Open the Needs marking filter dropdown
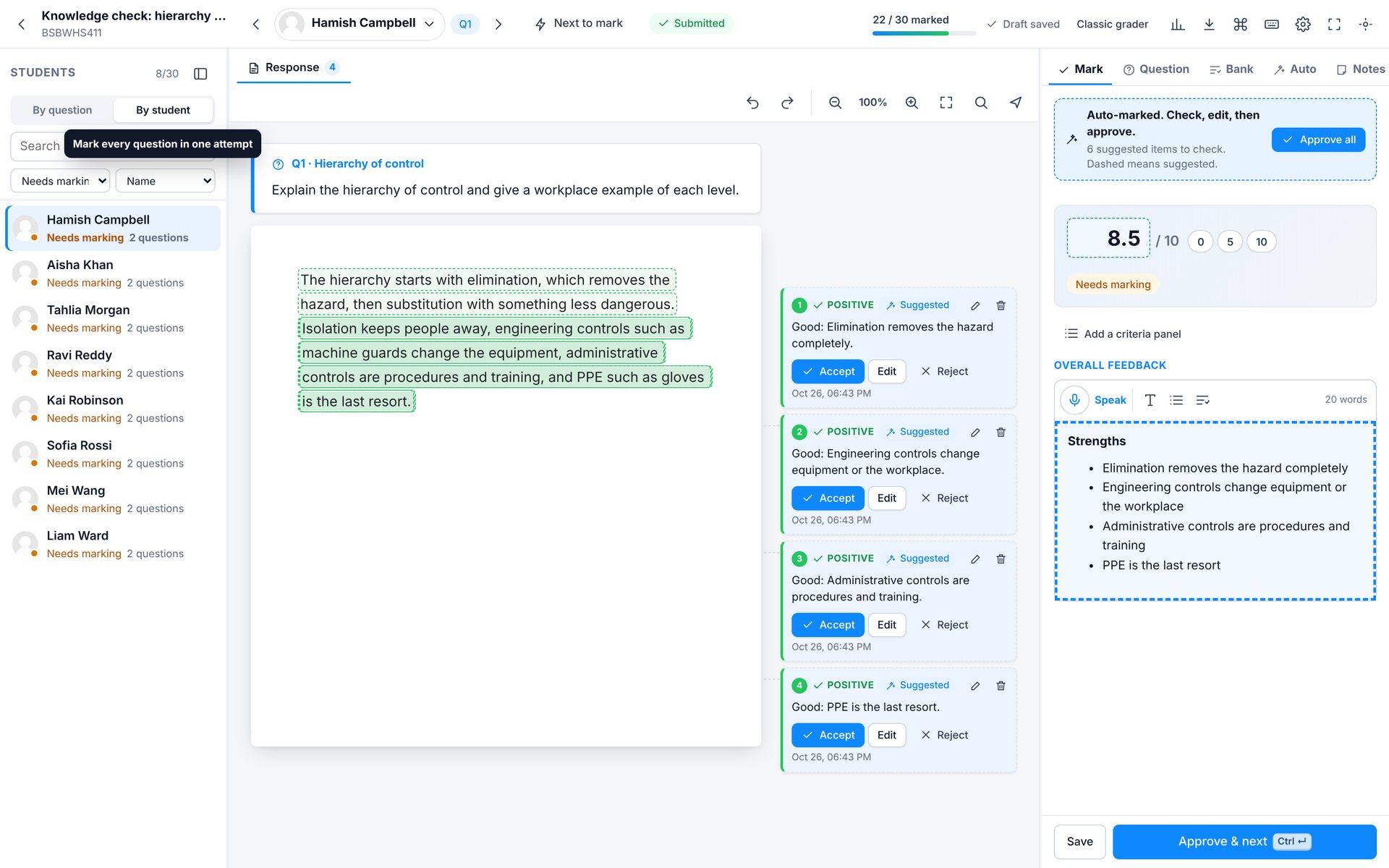This screenshot has width=1389, height=868. [x=60, y=181]
